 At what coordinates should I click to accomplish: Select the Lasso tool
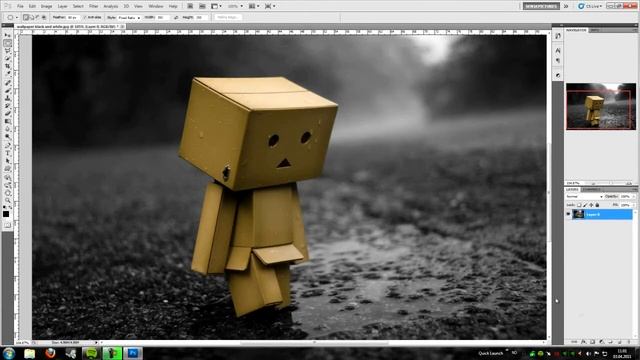7,51
